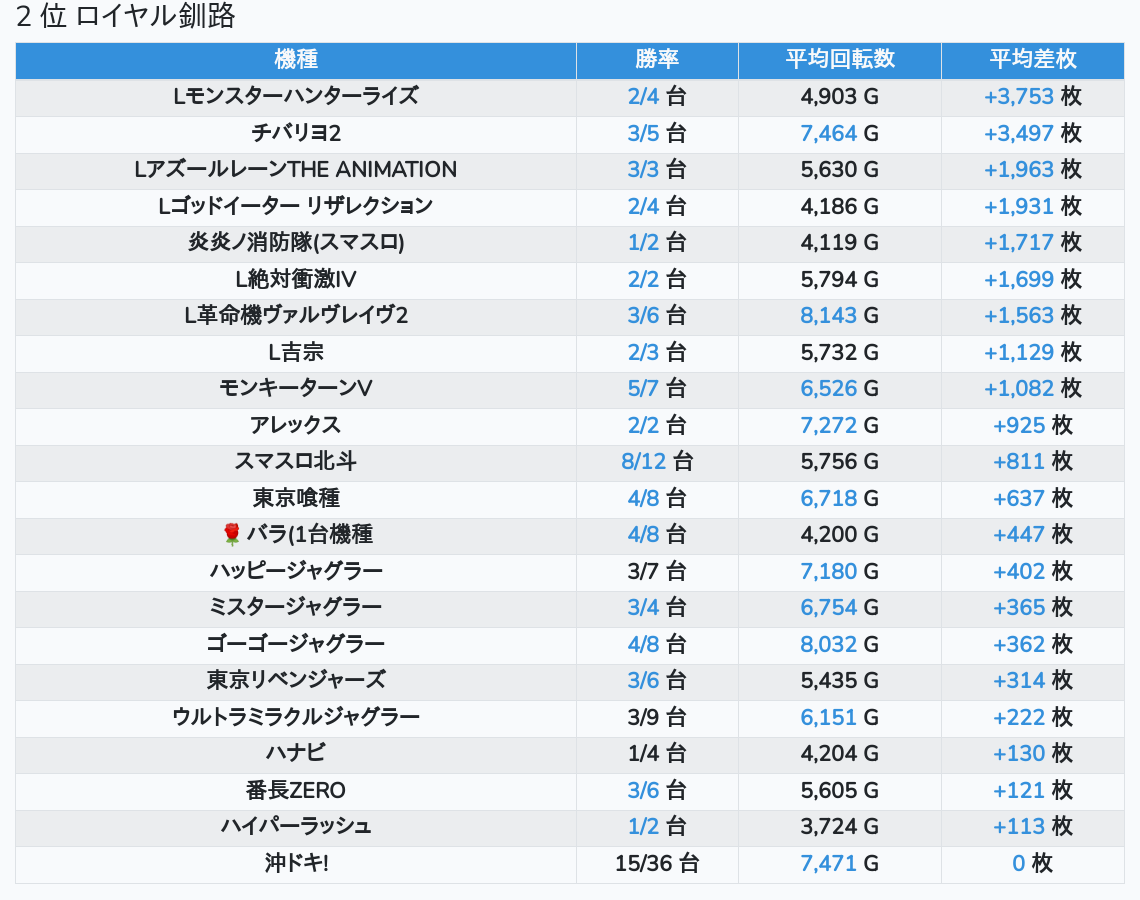Click the +637 link for 東京喰種
This screenshot has width=1140, height=900.
click(x=1018, y=498)
